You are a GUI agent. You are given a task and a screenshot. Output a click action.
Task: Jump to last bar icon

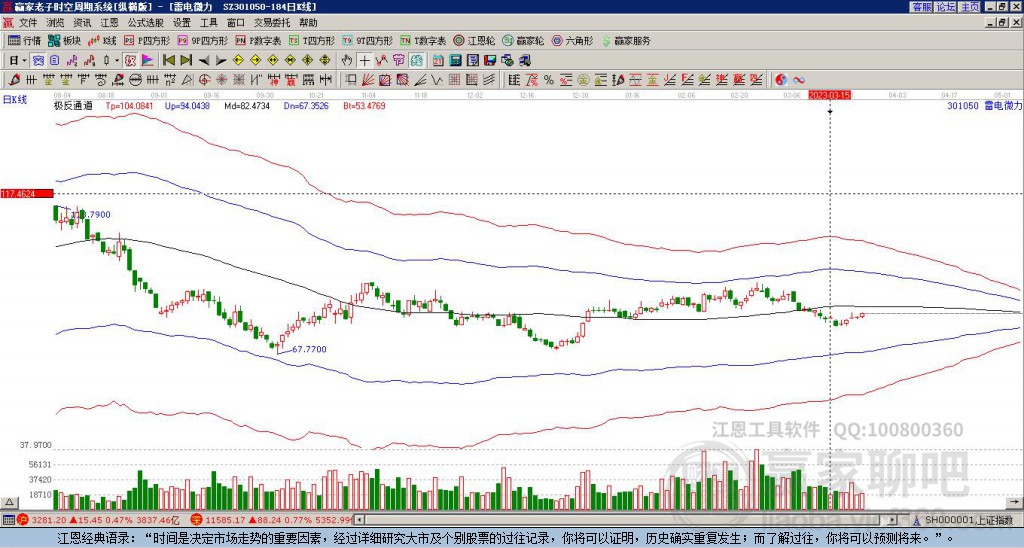186,61
